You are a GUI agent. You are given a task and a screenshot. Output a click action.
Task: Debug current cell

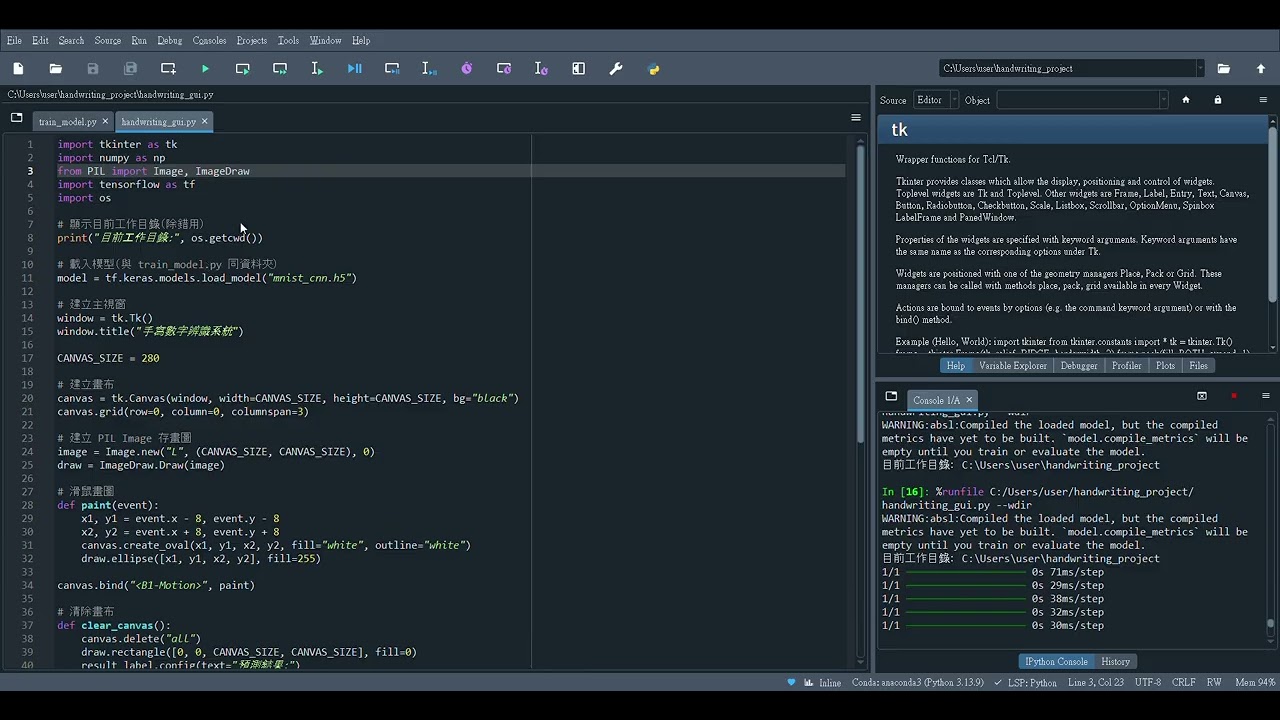[392, 69]
